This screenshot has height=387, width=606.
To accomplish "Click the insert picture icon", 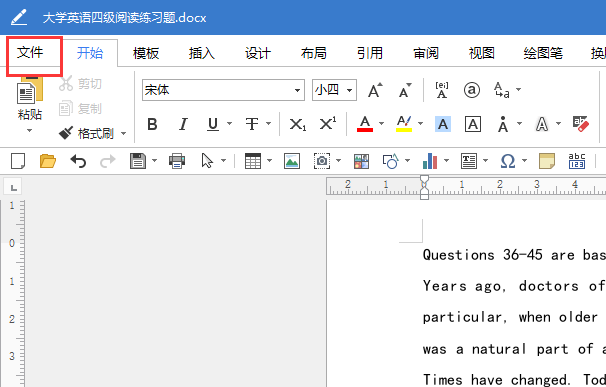I will [292, 161].
